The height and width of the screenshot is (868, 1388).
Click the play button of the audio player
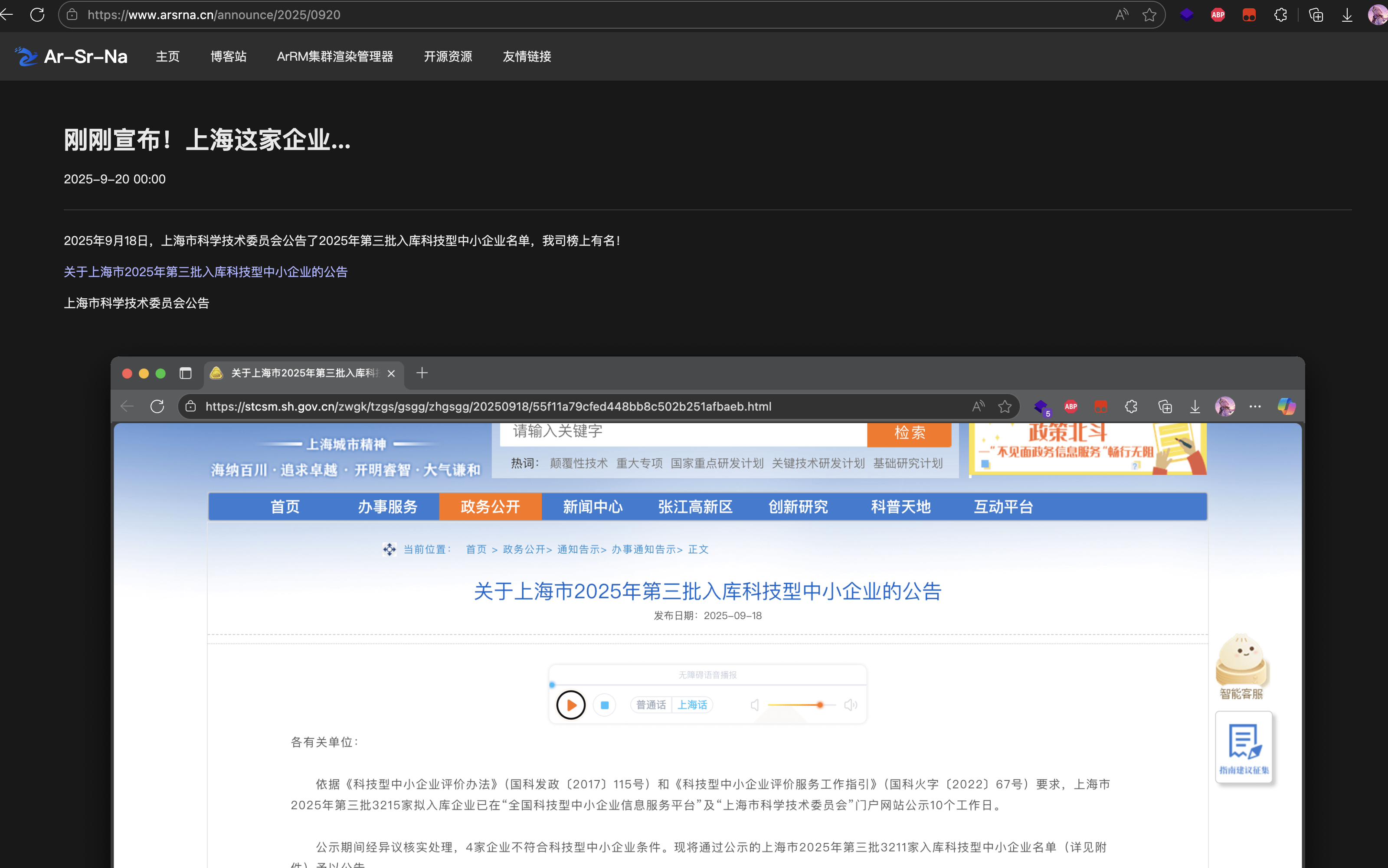(570, 705)
